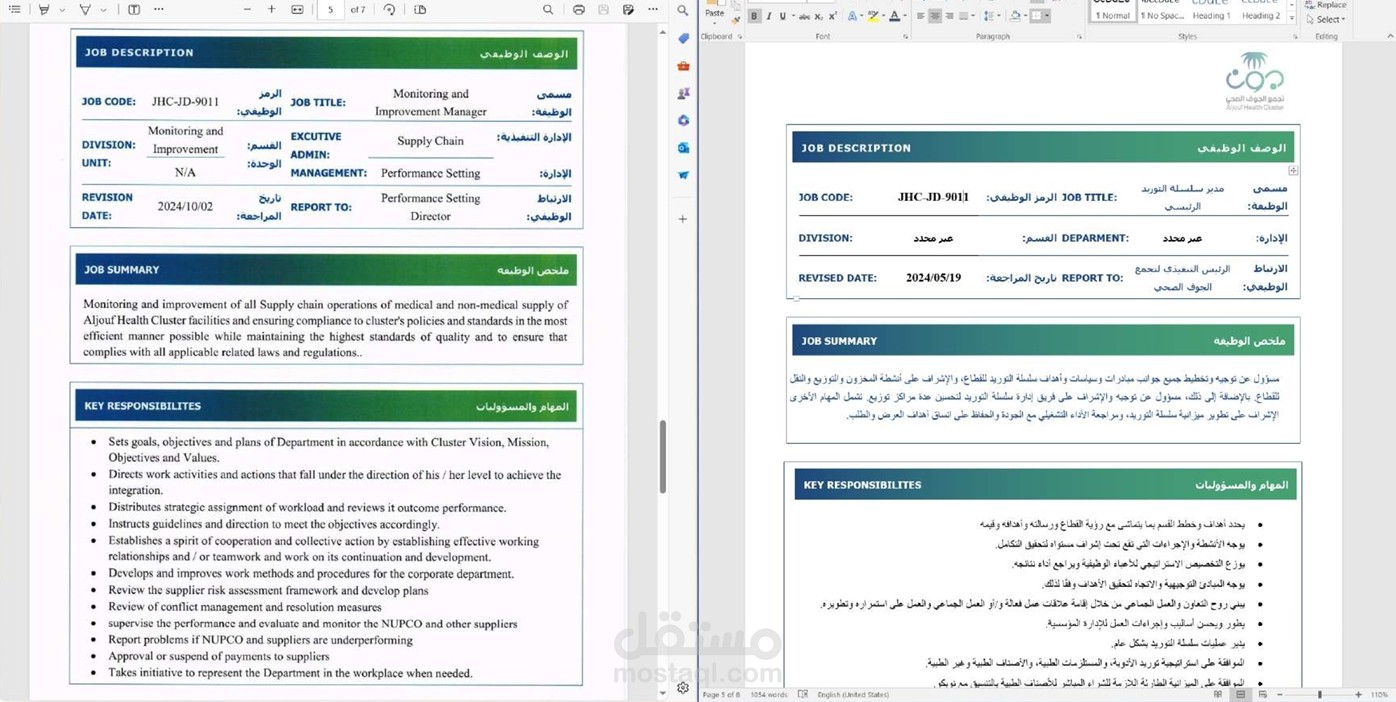Search inside the PDF document
The width and height of the screenshot is (1396, 702).
[548, 9]
